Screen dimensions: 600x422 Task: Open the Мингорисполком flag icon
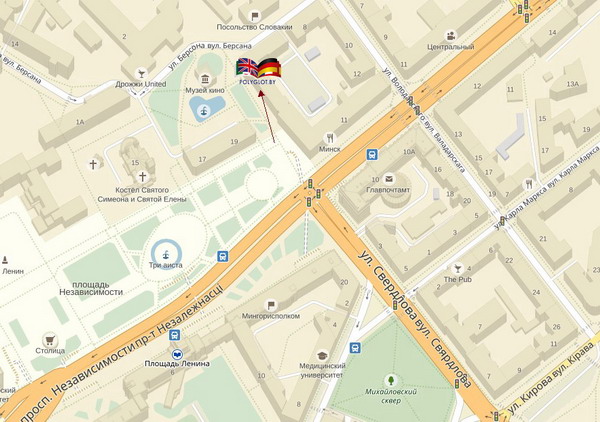pos(271,305)
